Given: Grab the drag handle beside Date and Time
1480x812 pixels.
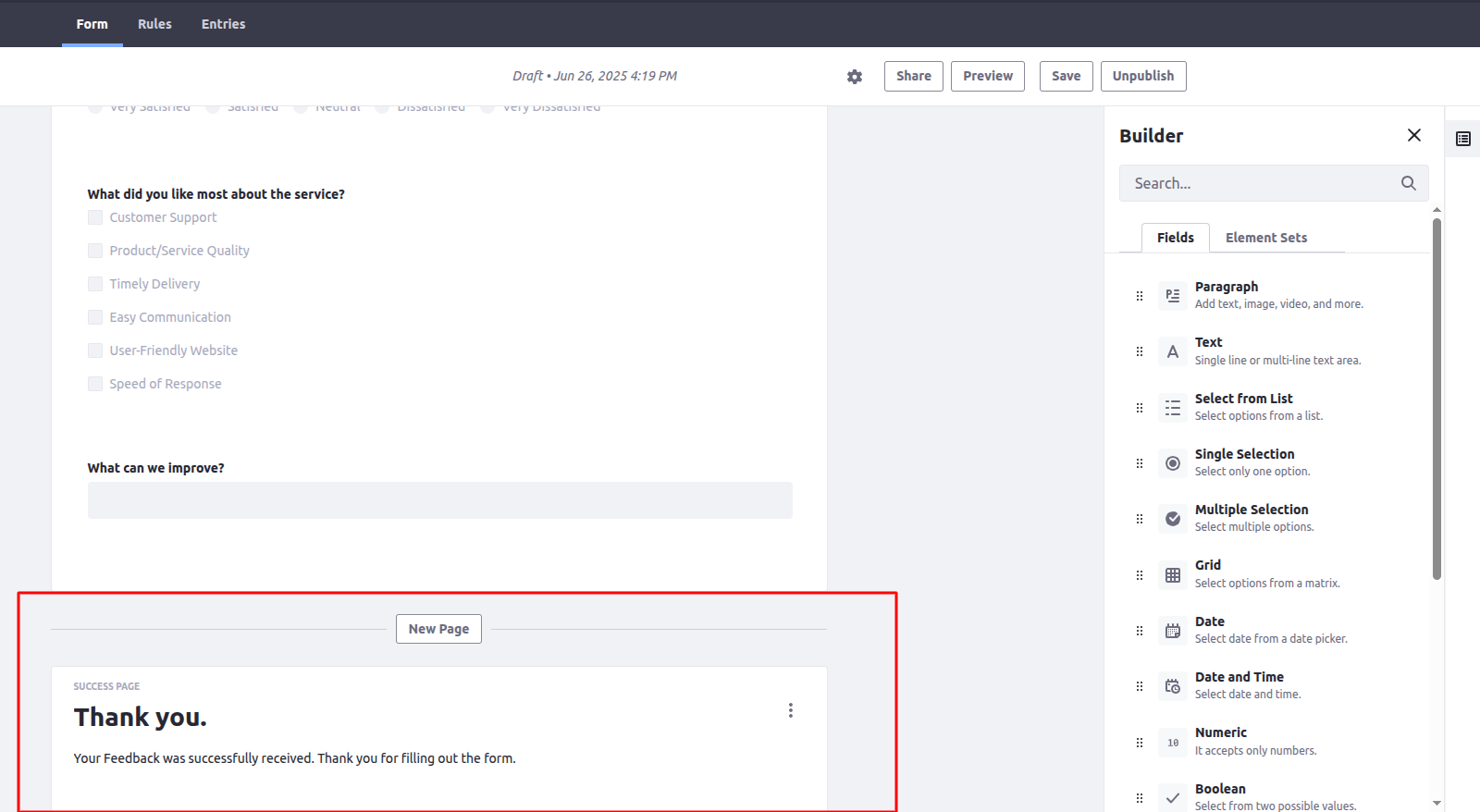Looking at the screenshot, I should pos(1140,686).
